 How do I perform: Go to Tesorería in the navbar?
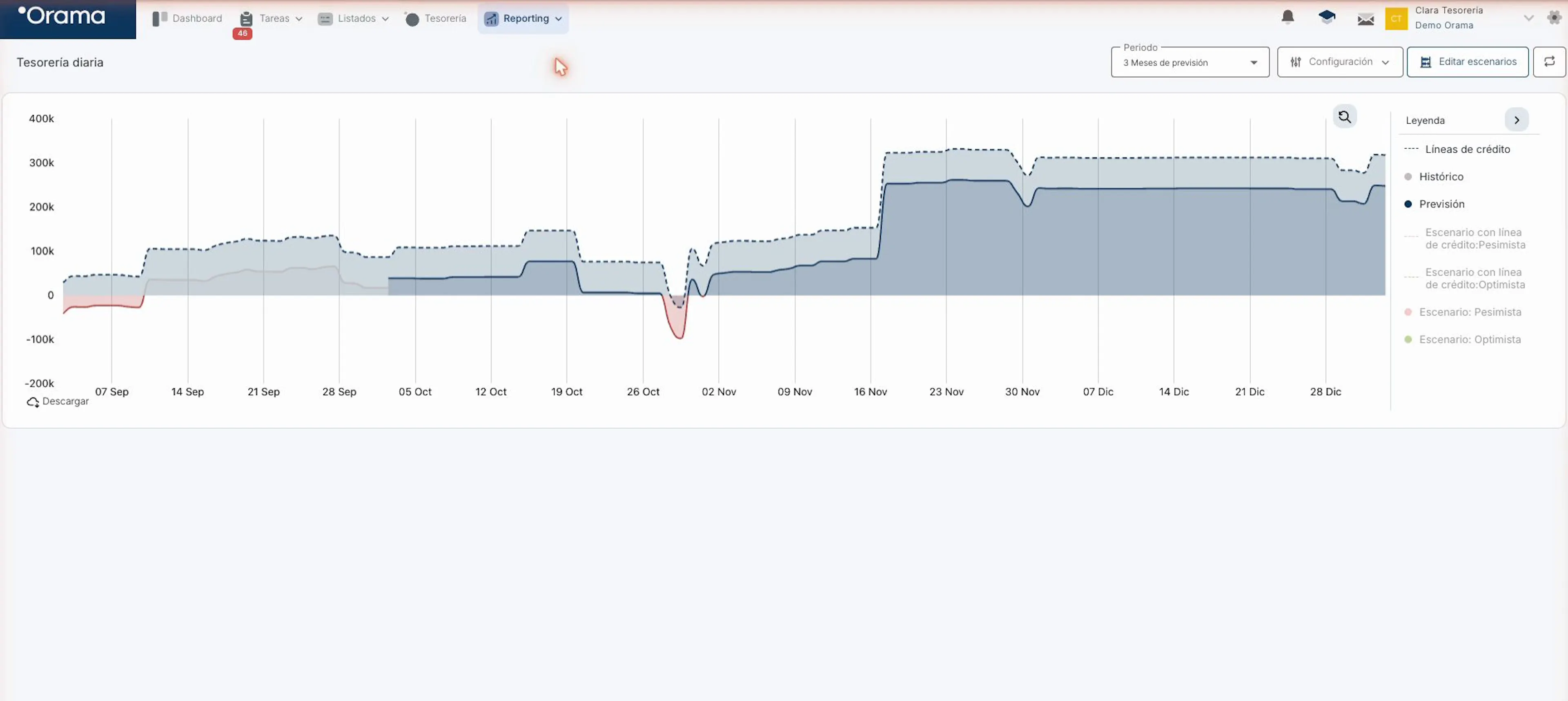[436, 18]
